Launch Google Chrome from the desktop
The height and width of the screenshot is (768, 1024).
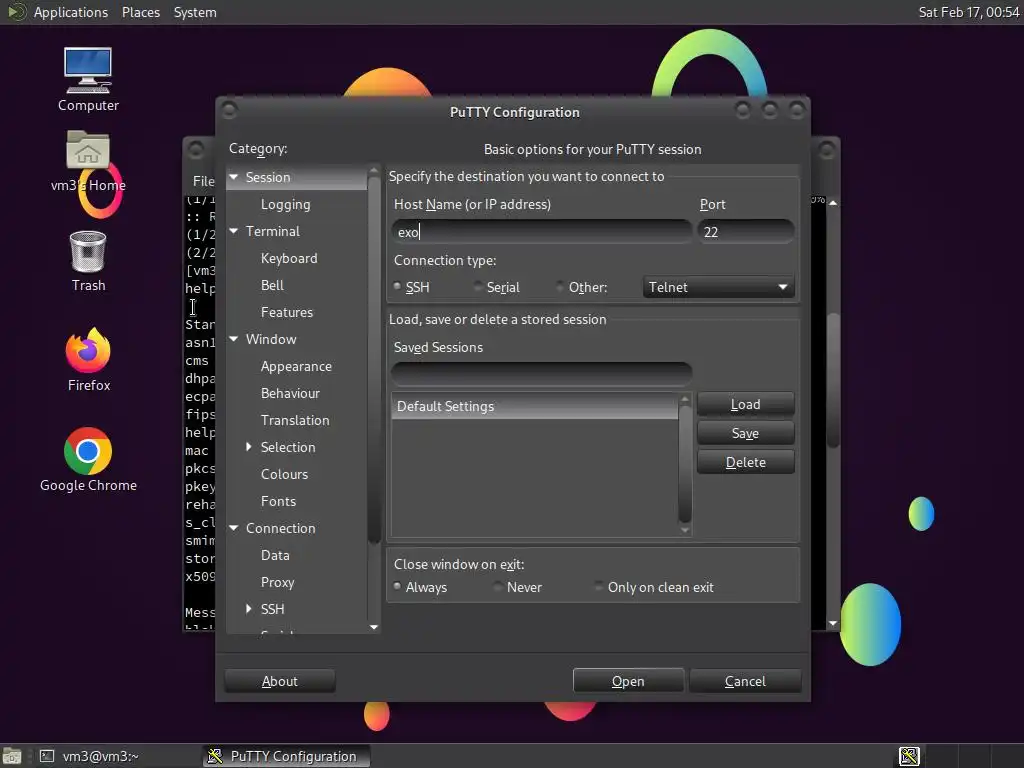pyautogui.click(x=88, y=459)
